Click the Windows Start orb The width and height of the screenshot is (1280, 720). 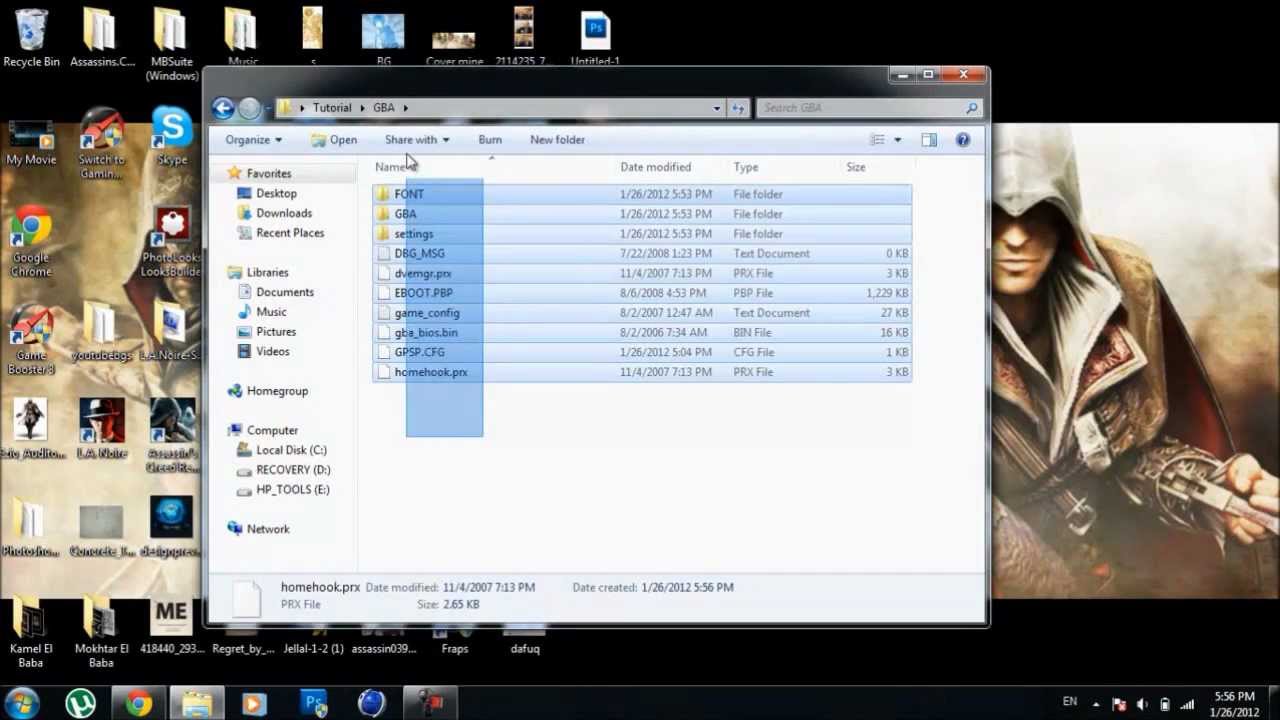click(23, 703)
